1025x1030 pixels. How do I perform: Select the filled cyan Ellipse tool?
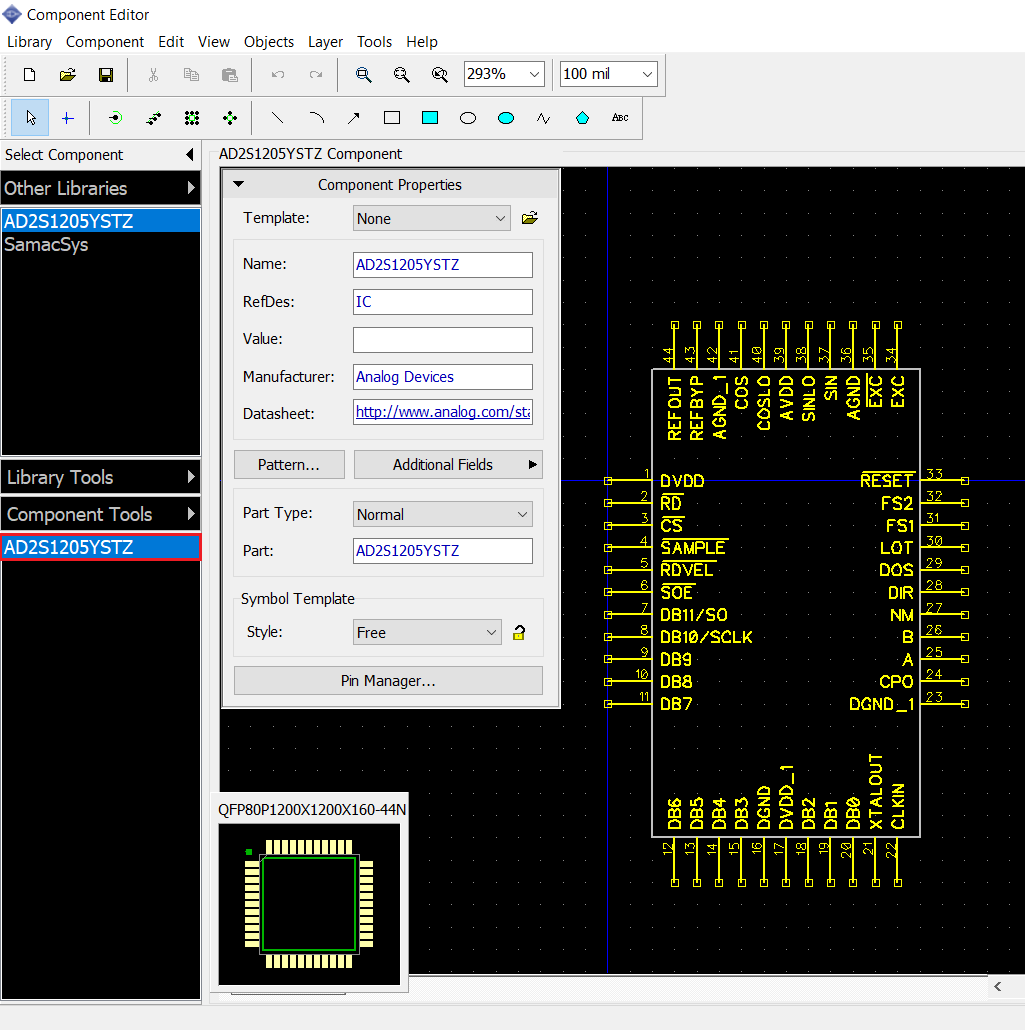click(506, 118)
